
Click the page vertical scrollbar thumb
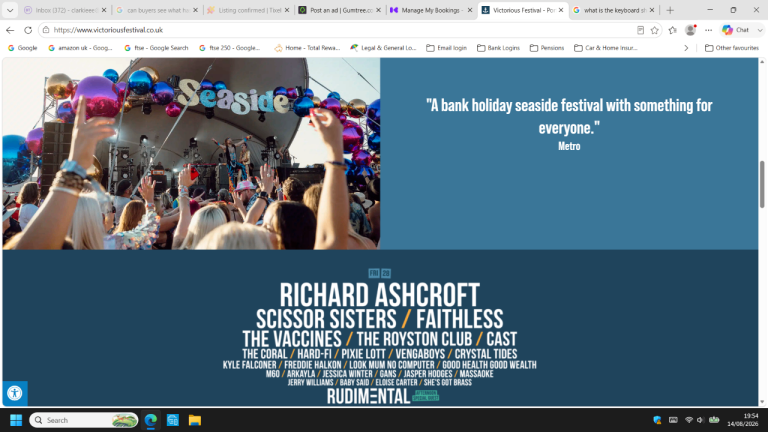[x=762, y=184]
